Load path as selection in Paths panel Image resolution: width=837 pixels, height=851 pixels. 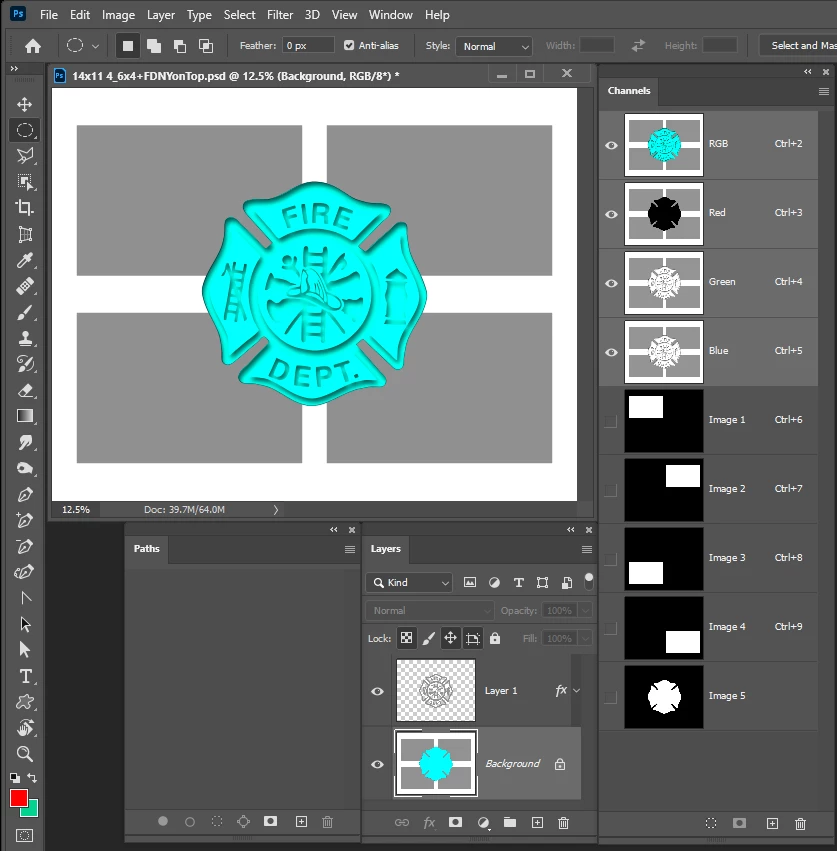pyautogui.click(x=217, y=822)
